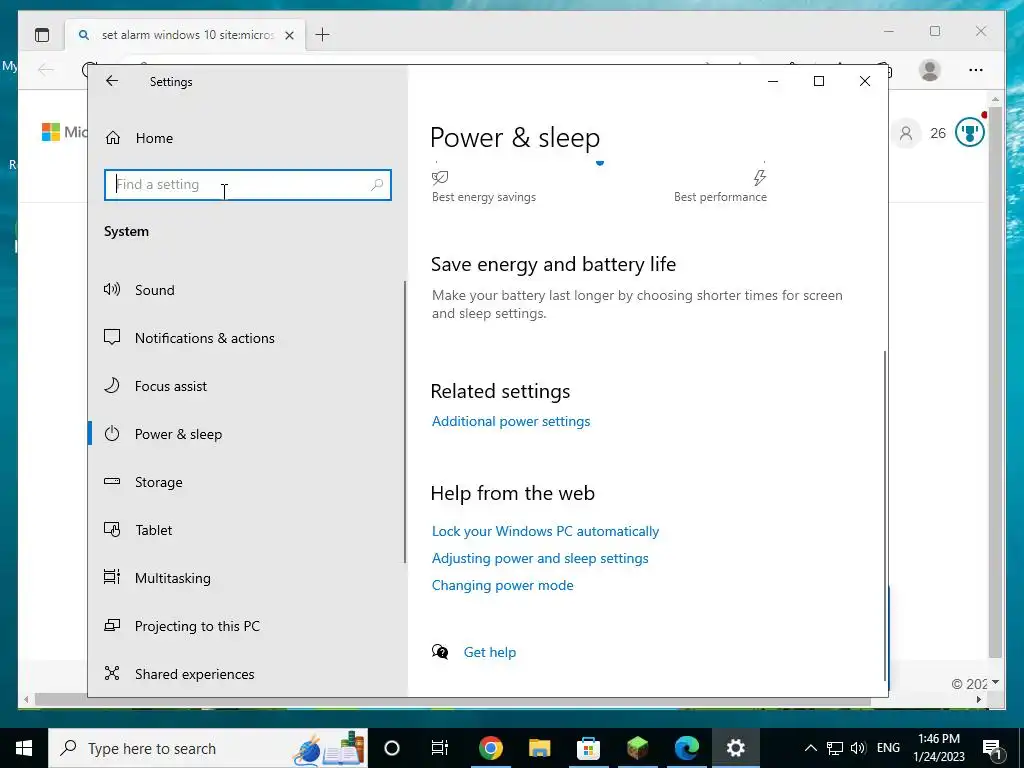Open Multitasking settings
The width and height of the screenshot is (1024, 768).
point(172,578)
